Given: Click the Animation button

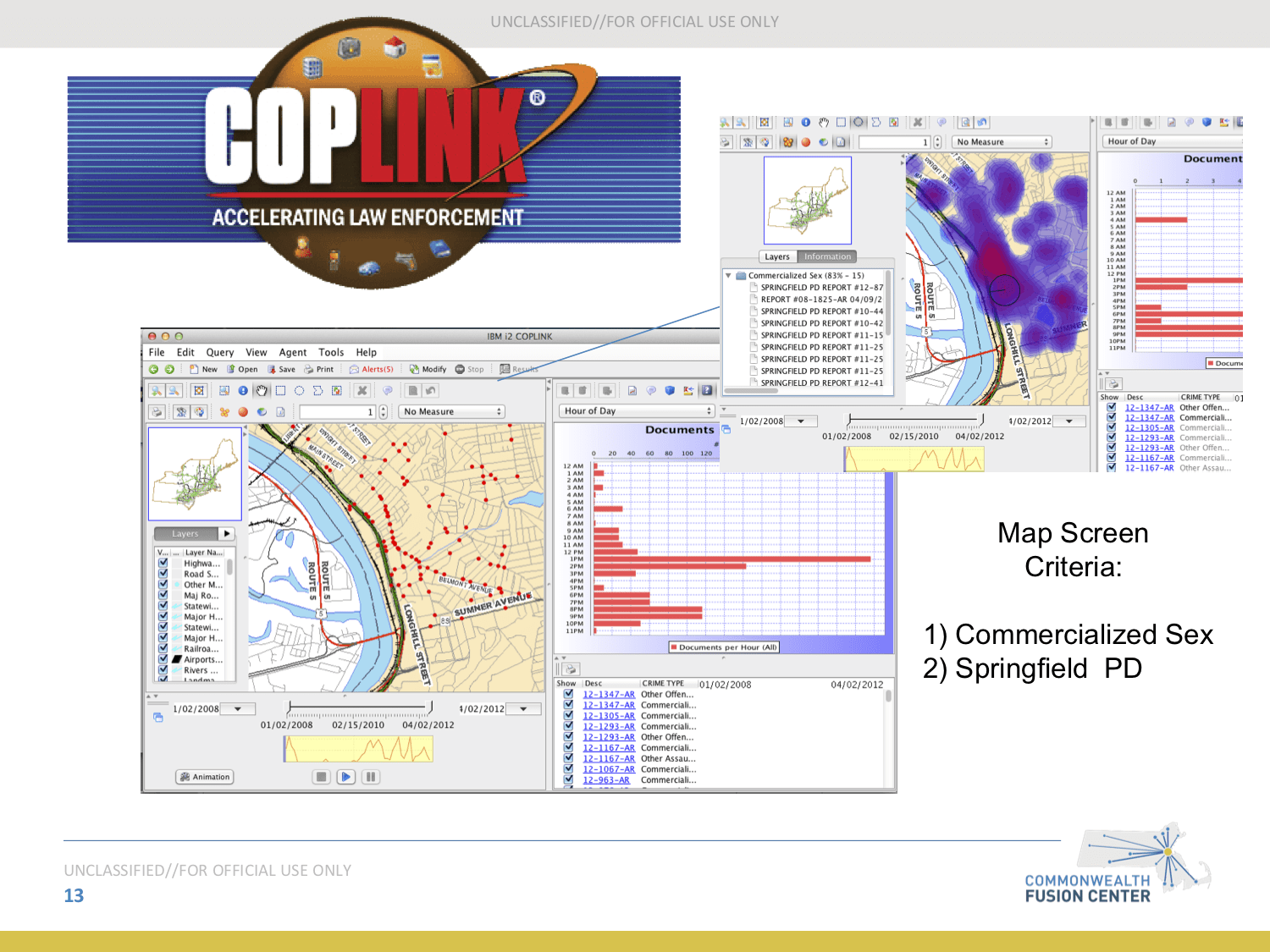Looking at the screenshot, I should coord(204,777).
